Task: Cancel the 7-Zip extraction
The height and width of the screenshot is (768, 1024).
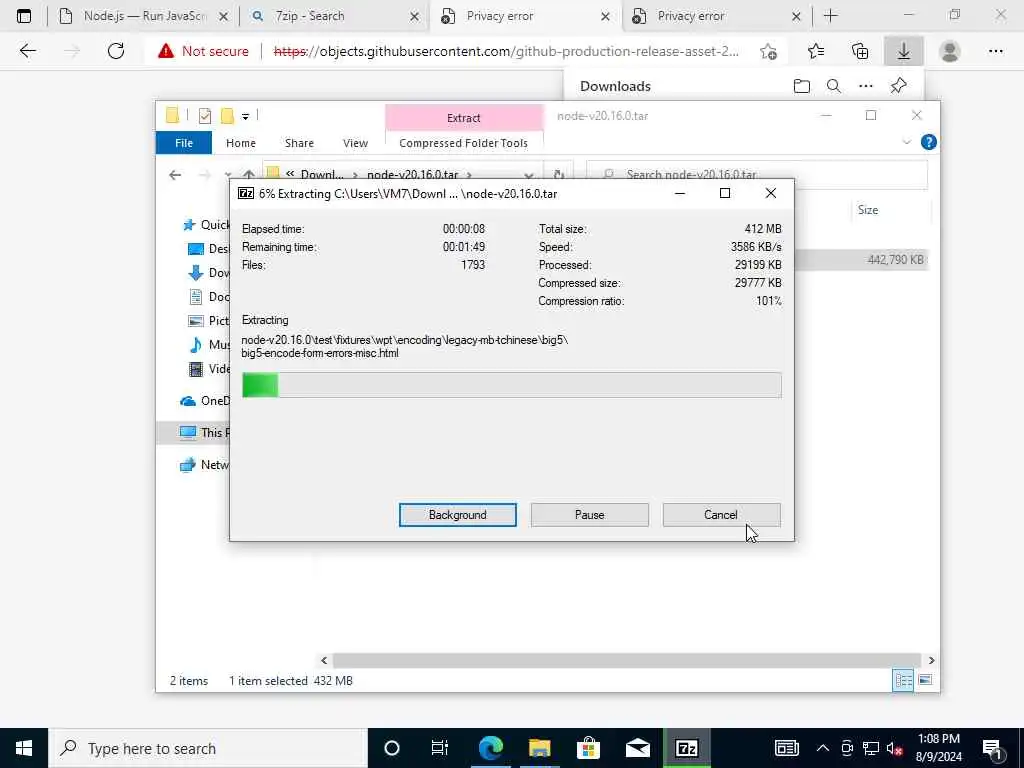Action: point(721,515)
